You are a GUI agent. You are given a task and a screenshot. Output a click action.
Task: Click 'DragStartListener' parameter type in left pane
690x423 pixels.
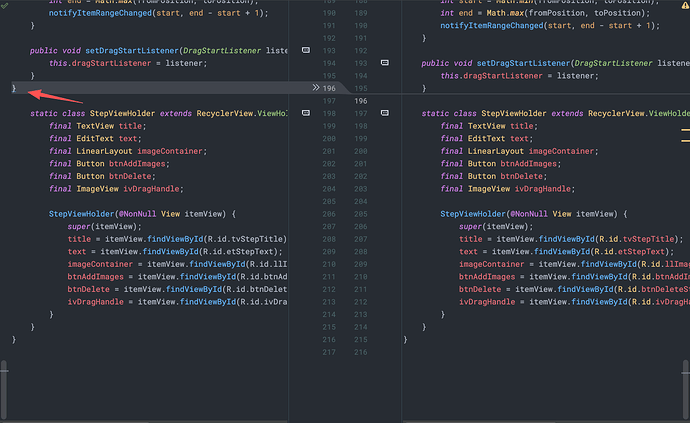[x=222, y=51]
